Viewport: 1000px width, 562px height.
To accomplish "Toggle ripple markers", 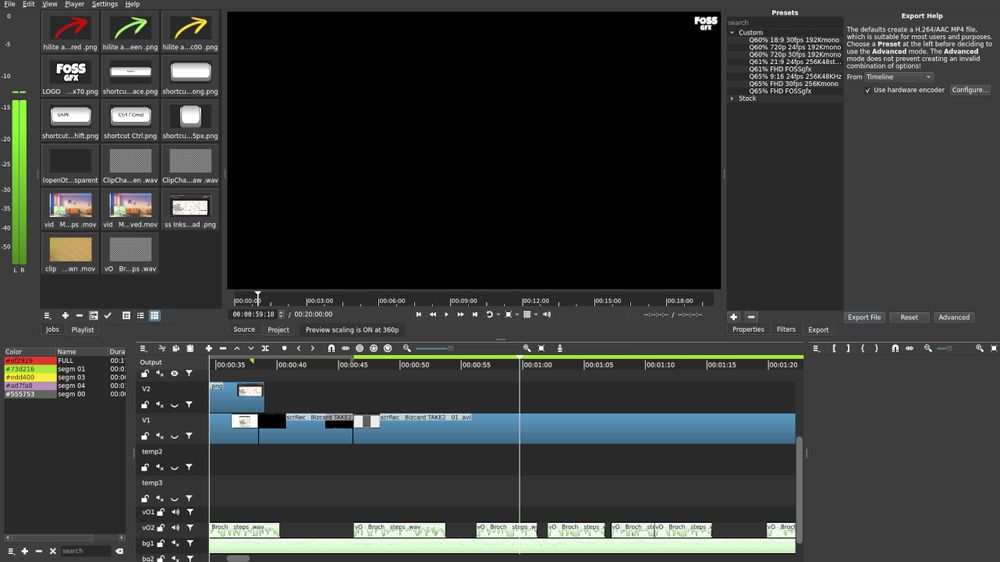I will [x=388, y=348].
